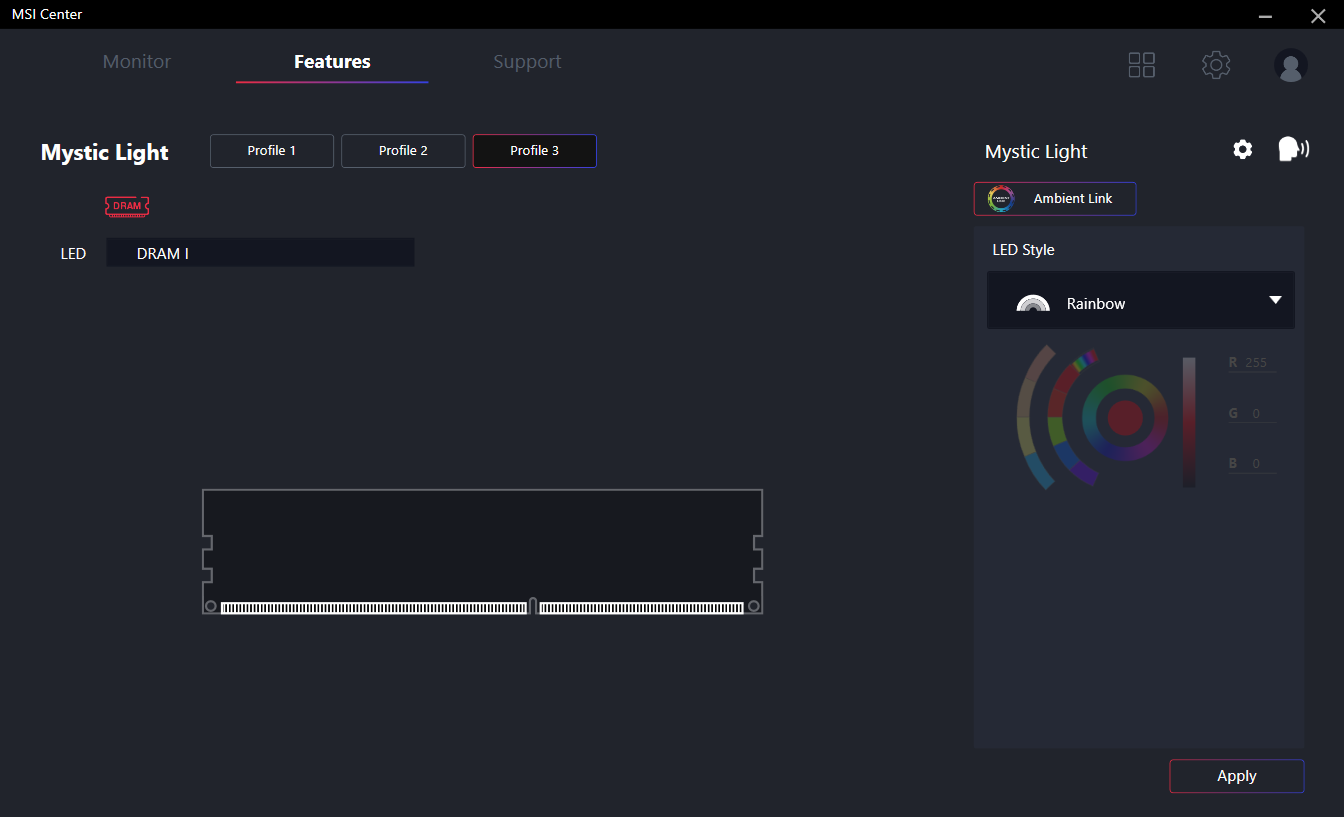Switch to the Monitor tab
The height and width of the screenshot is (817, 1344).
[137, 61]
